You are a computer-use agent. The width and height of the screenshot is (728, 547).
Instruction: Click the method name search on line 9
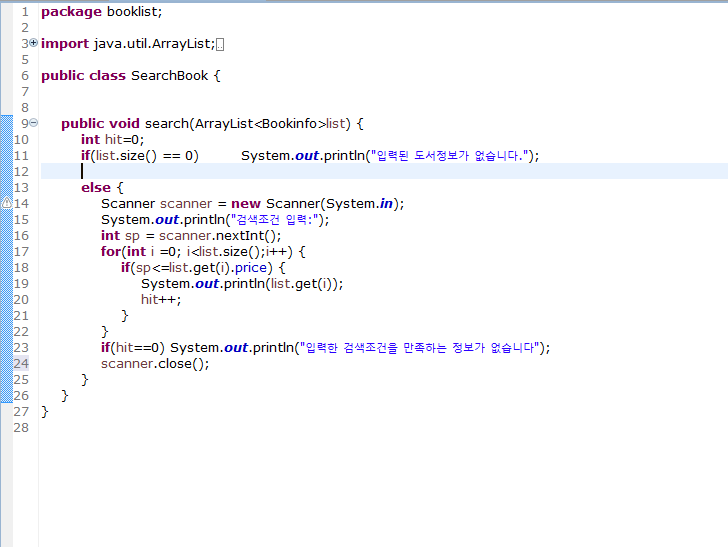[167, 124]
